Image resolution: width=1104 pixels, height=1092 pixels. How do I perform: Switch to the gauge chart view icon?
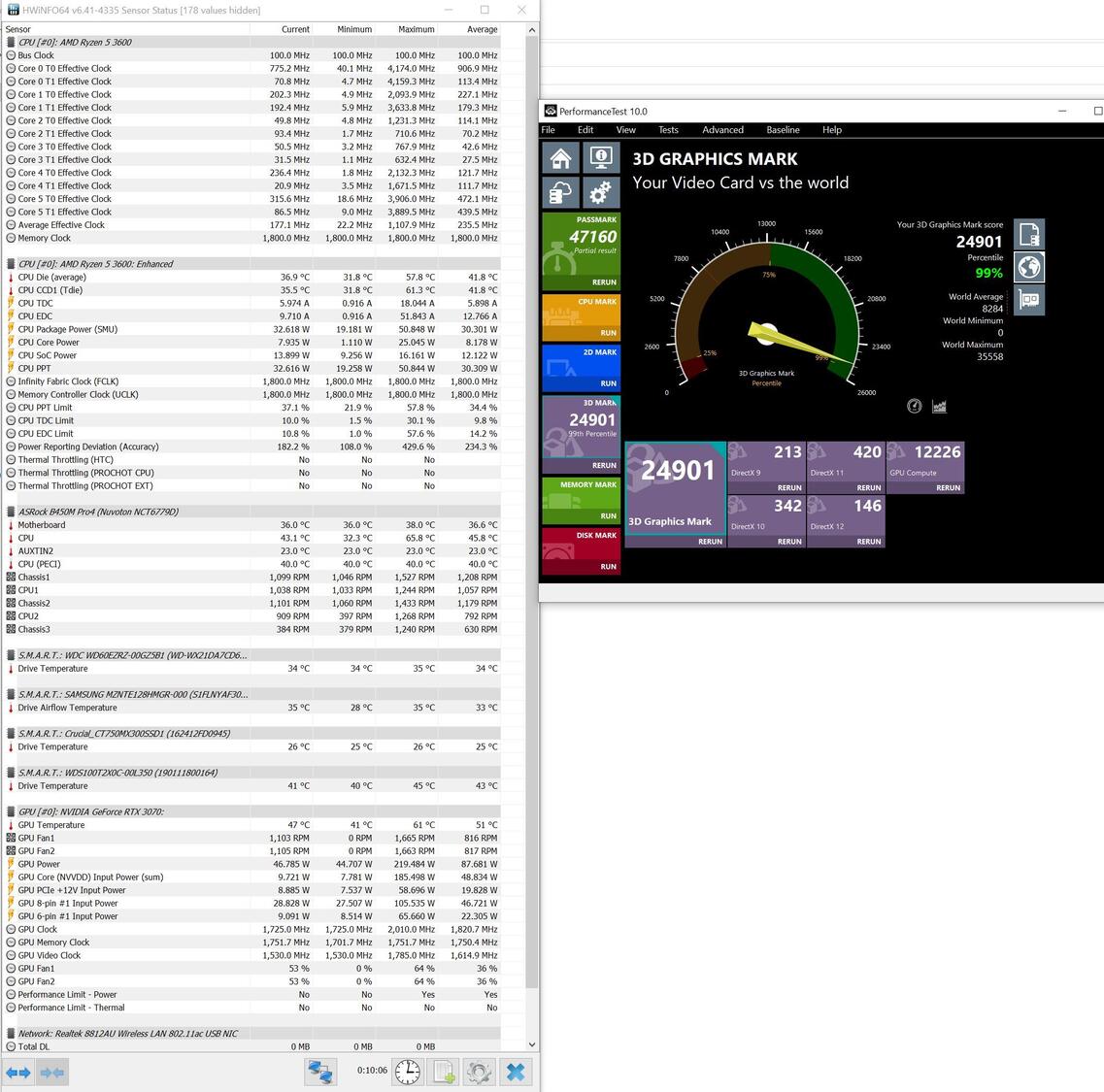[x=914, y=407]
